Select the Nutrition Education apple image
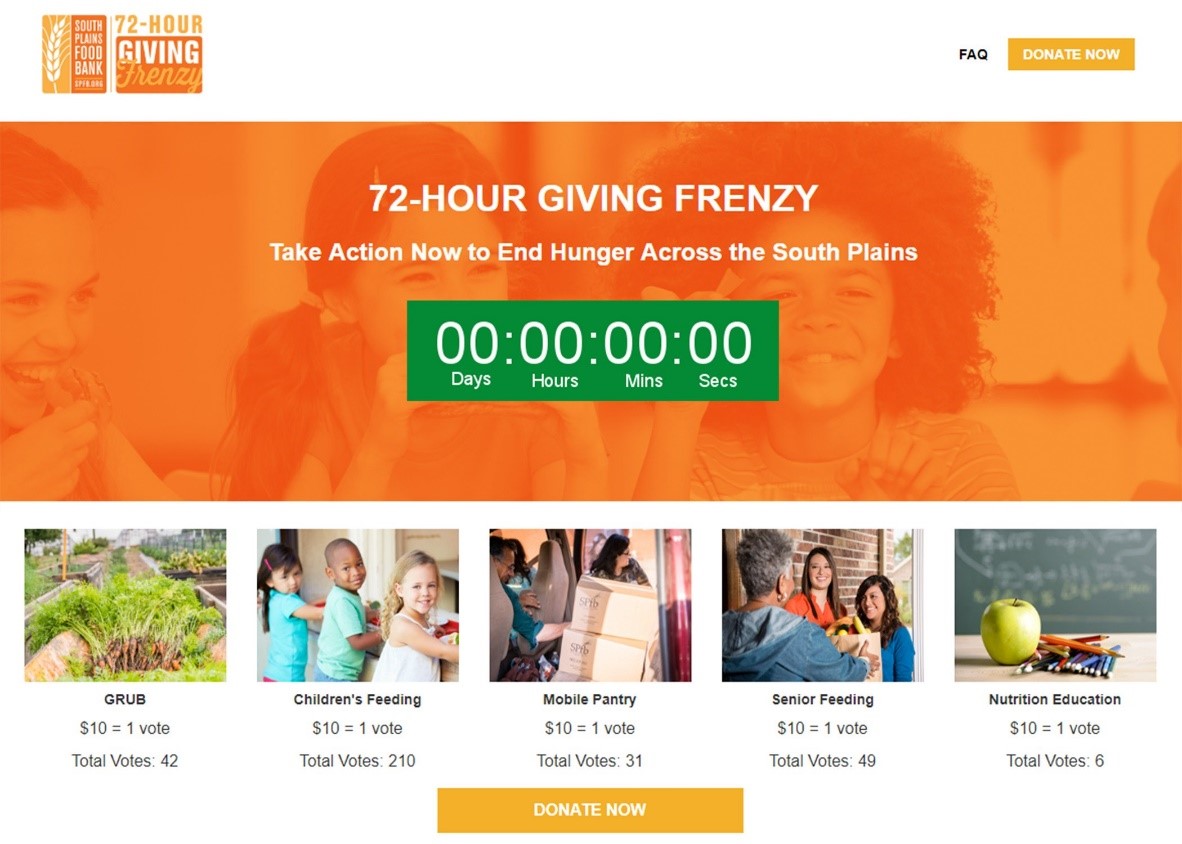The height and width of the screenshot is (844, 1182). pyautogui.click(x=1055, y=605)
